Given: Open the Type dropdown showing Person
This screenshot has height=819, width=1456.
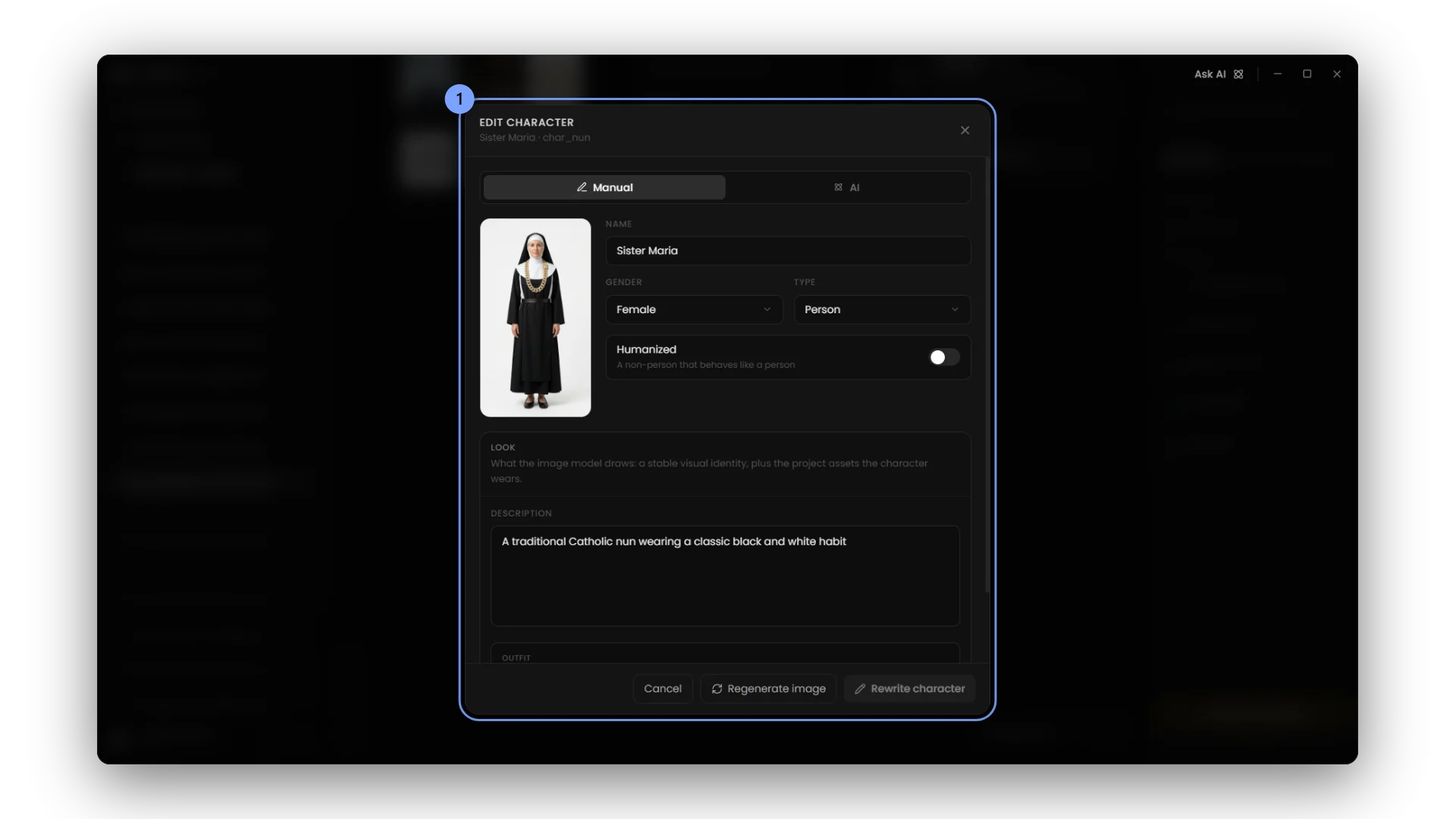Looking at the screenshot, I should (x=882, y=309).
